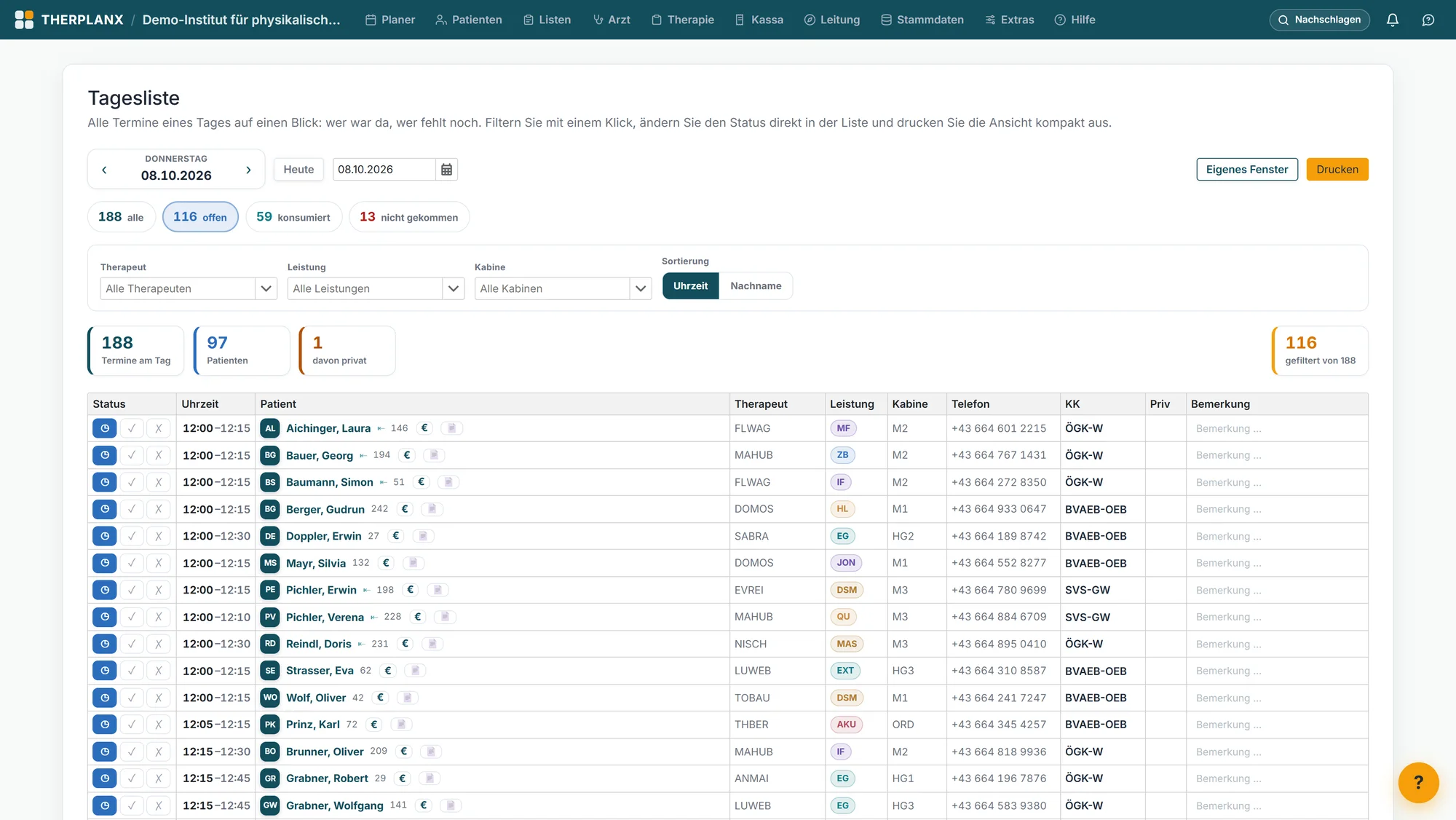
Task: Open the document icon for Mayr, Silvia
Action: tap(413, 563)
